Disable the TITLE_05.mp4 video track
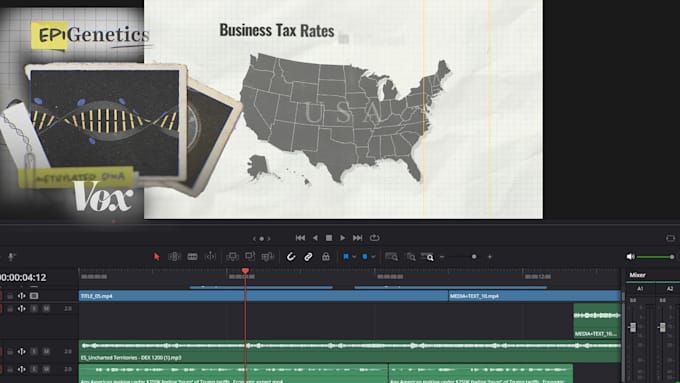This screenshot has height=383, width=680. pyautogui.click(x=34, y=296)
